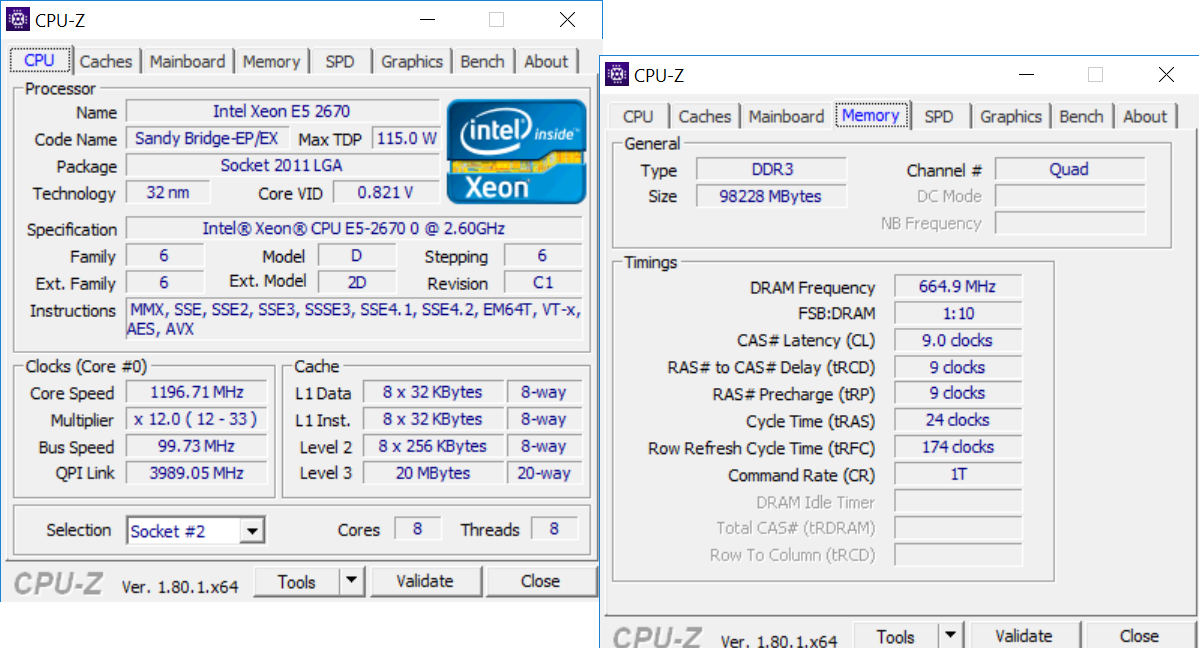This screenshot has width=1199, height=648.
Task: Click the processor name field Intel Xeon E5 2670
Action: coord(282,112)
